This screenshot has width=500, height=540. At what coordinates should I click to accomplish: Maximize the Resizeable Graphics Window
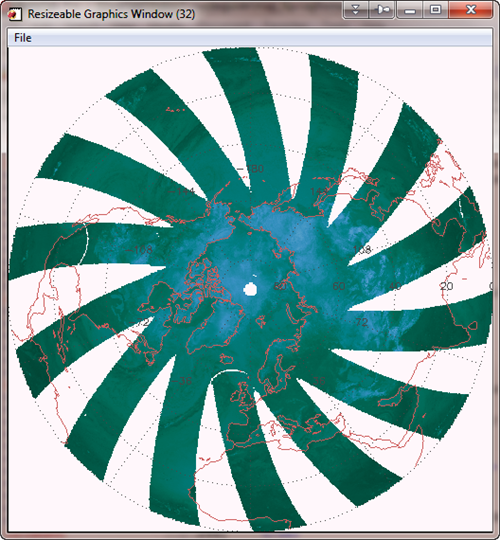(435, 10)
